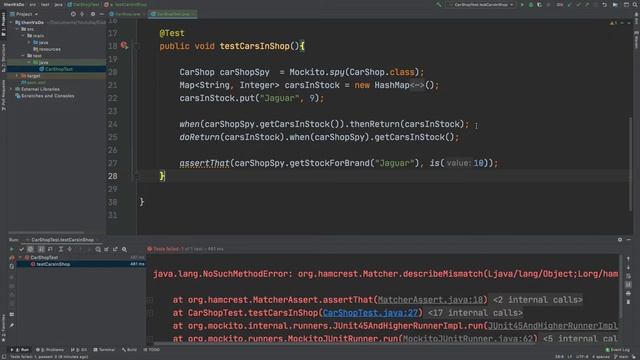Collapse the project root folder node
The image size is (640, 360).
point(11,22)
